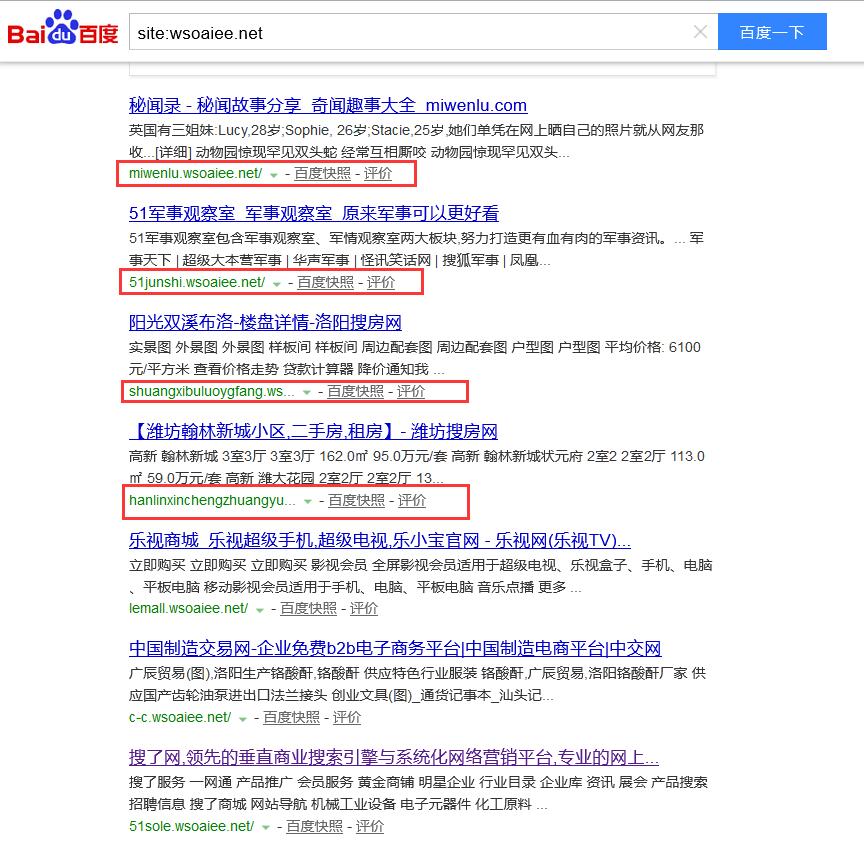Click the green hanlinxinchengzhuangyu... URL
Screen dimensions: 864x856
click(x=213, y=500)
